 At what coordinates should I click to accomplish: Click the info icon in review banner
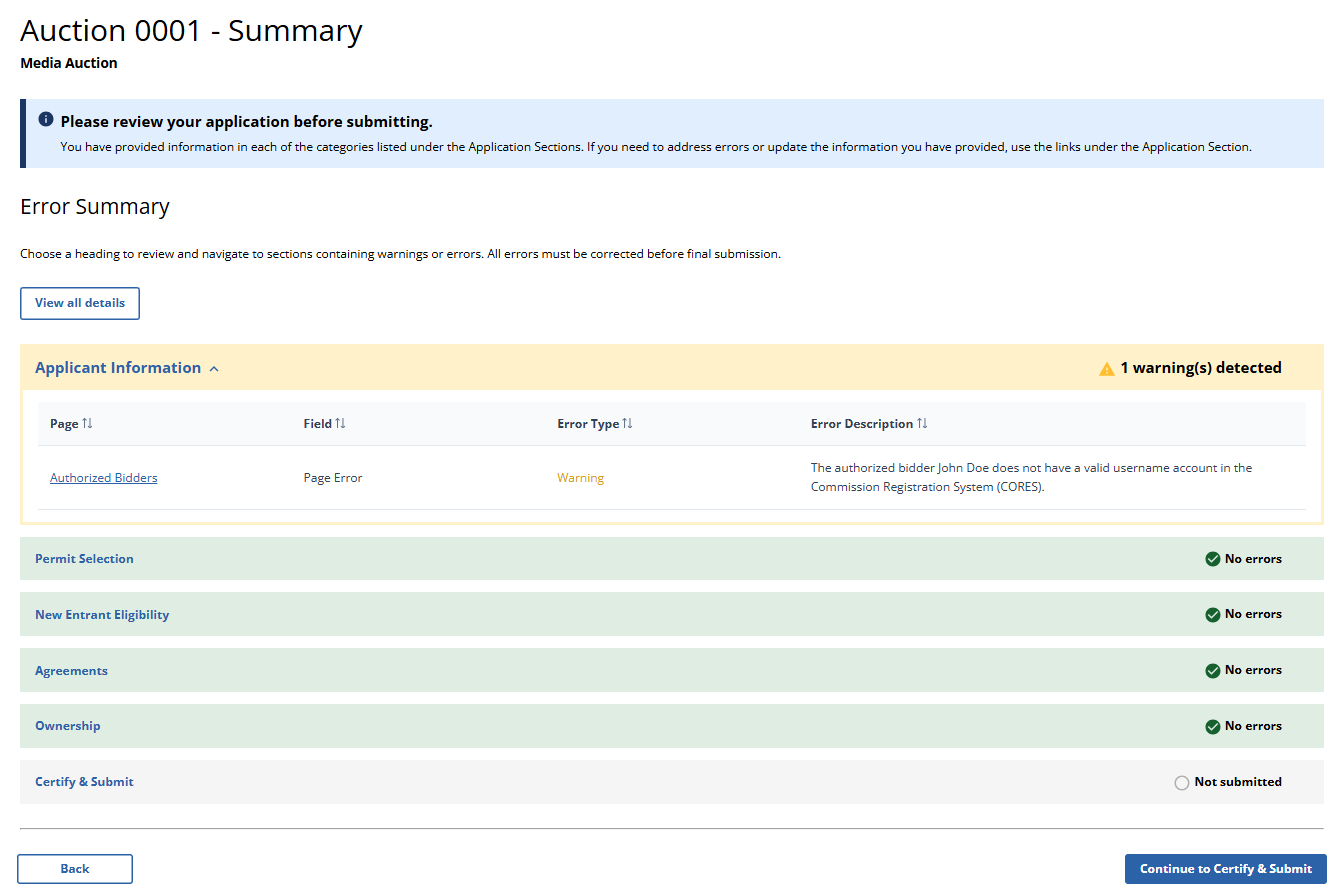point(46,120)
